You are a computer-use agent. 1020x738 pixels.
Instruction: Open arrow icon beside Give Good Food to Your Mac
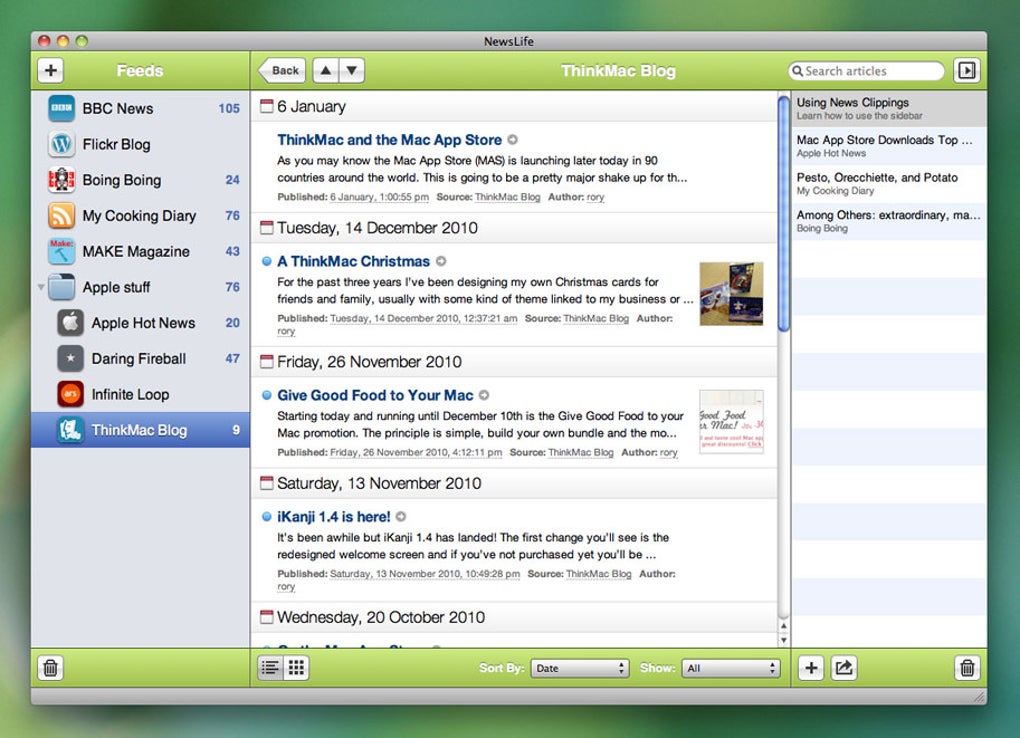click(484, 395)
